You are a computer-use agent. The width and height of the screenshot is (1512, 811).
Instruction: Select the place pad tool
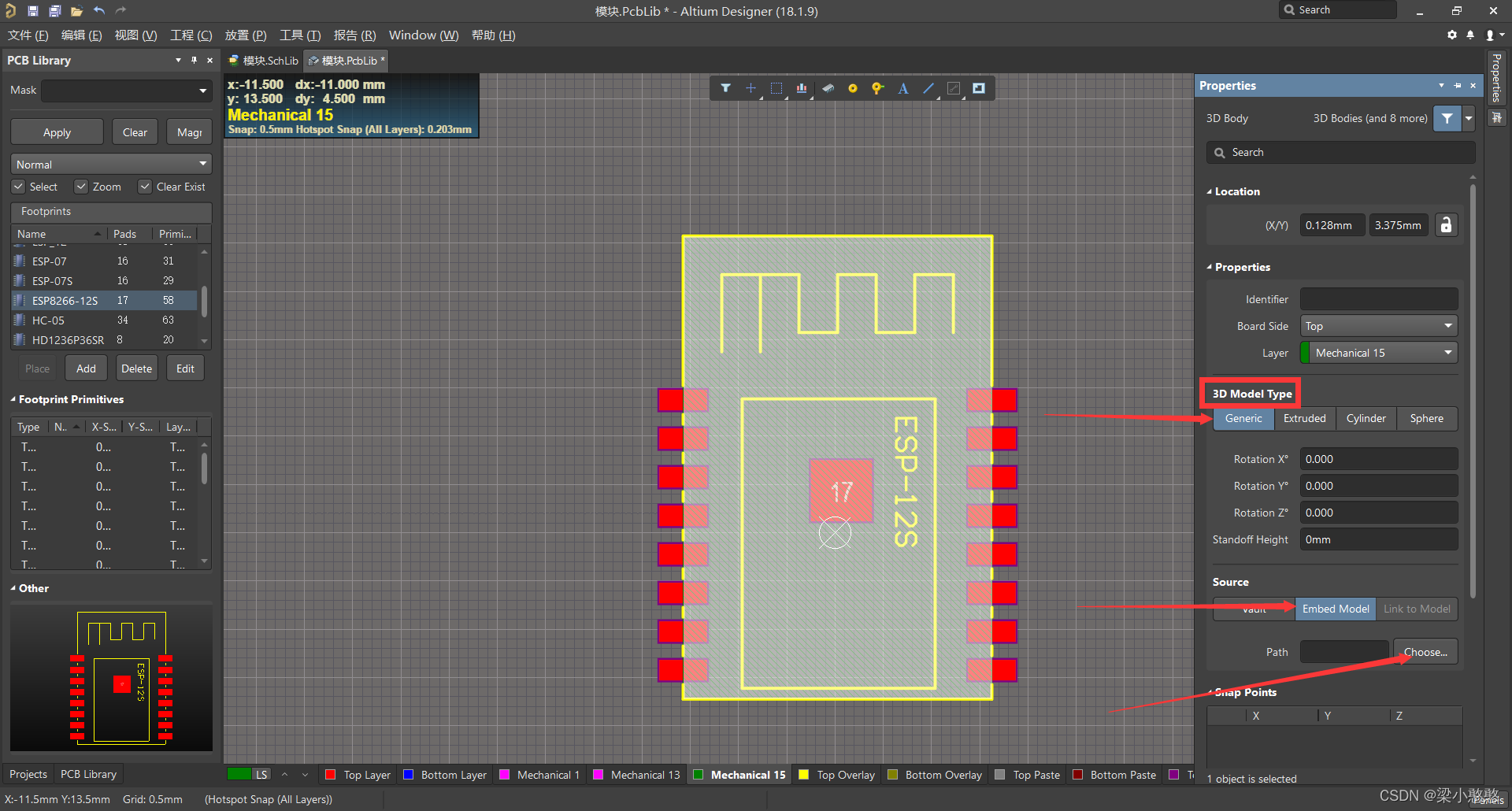852,88
